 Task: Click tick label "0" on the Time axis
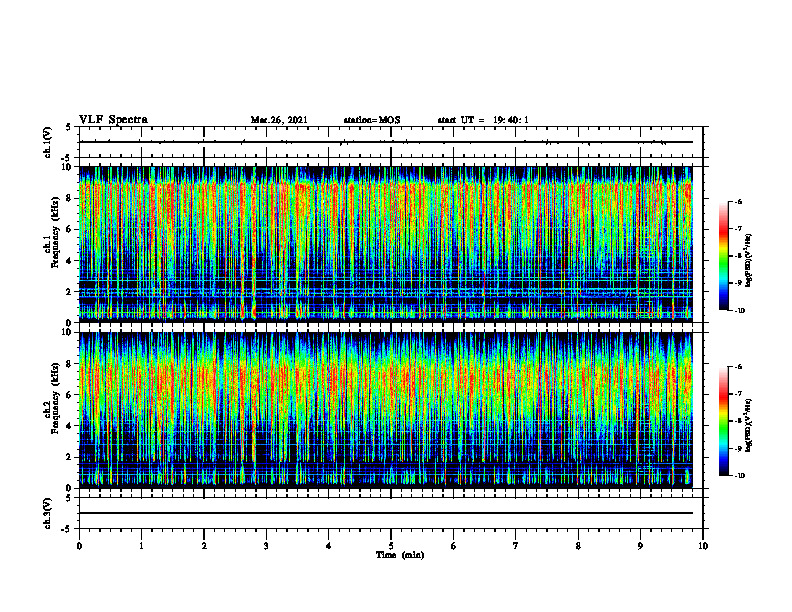coord(79,546)
